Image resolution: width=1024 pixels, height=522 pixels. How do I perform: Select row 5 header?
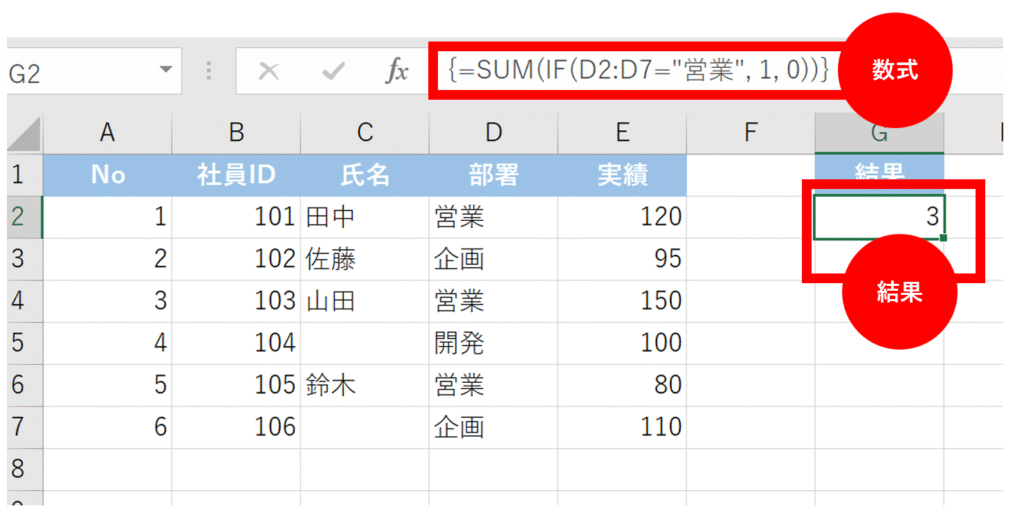[x=20, y=343]
